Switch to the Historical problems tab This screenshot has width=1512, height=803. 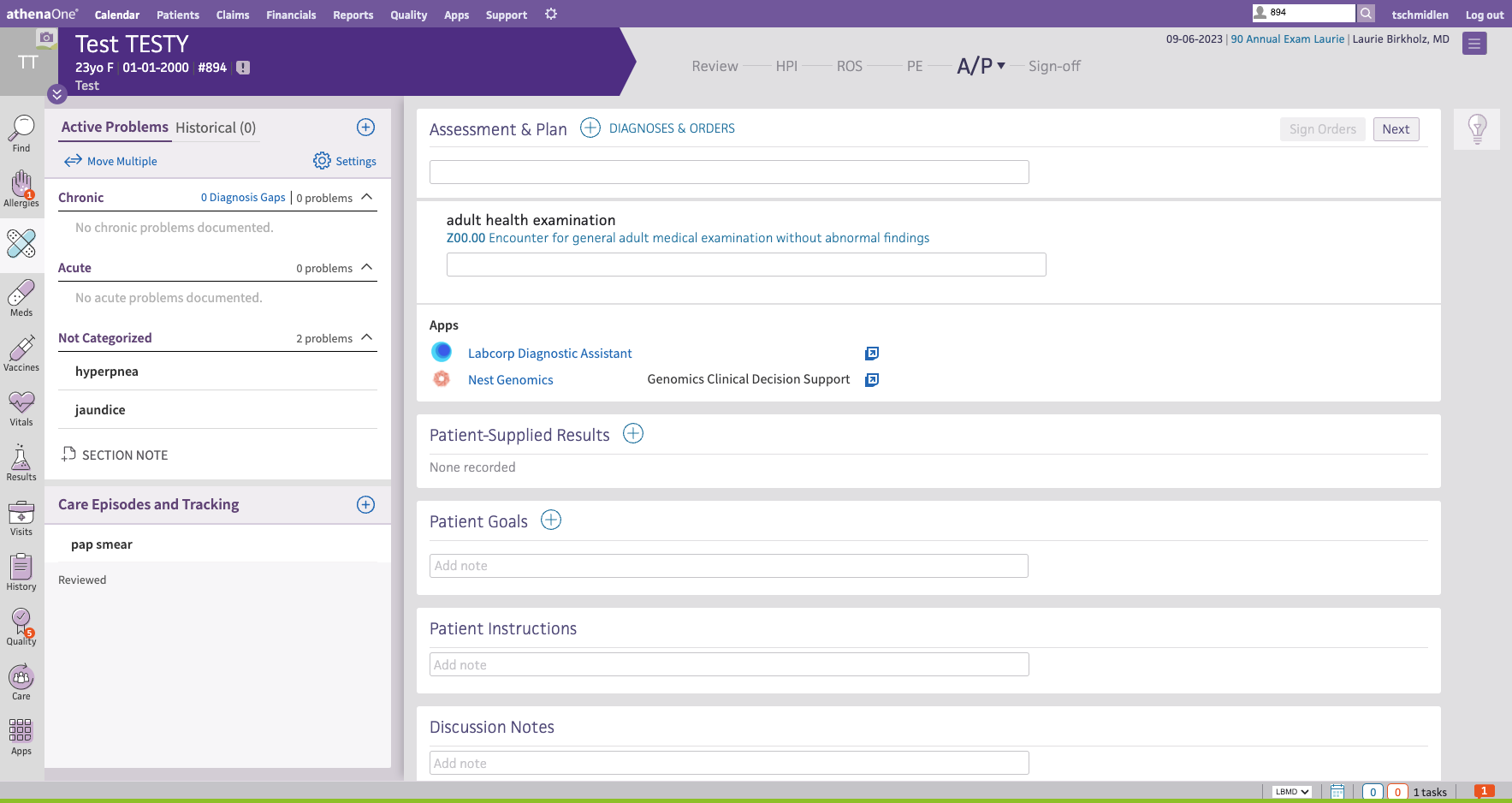point(216,128)
